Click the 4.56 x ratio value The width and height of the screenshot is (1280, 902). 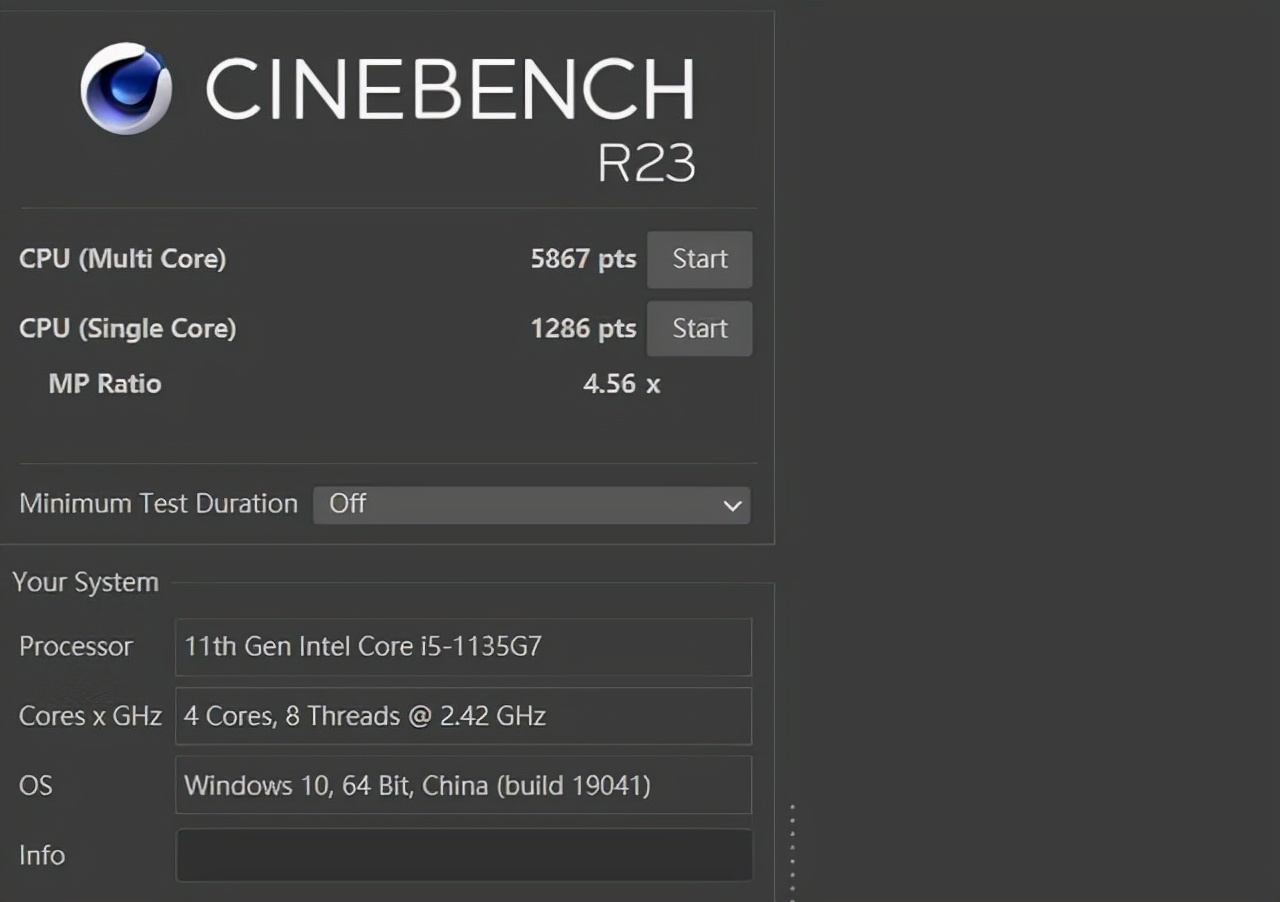(621, 384)
